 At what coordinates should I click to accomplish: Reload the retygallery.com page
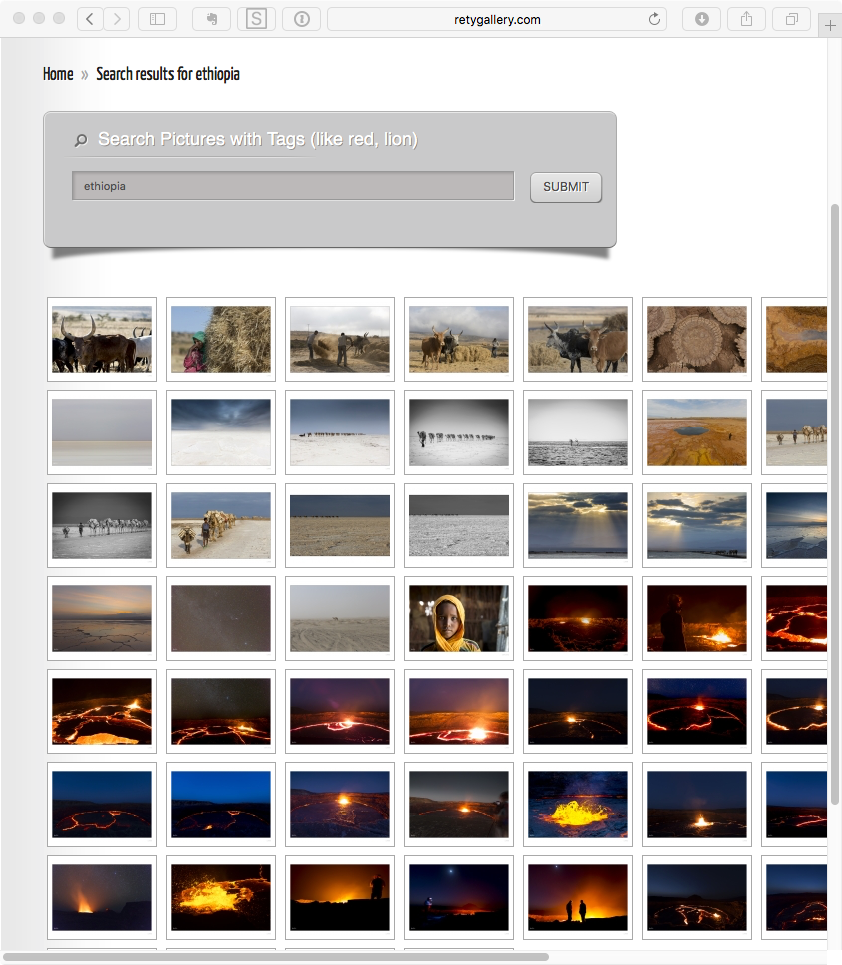coord(654,19)
